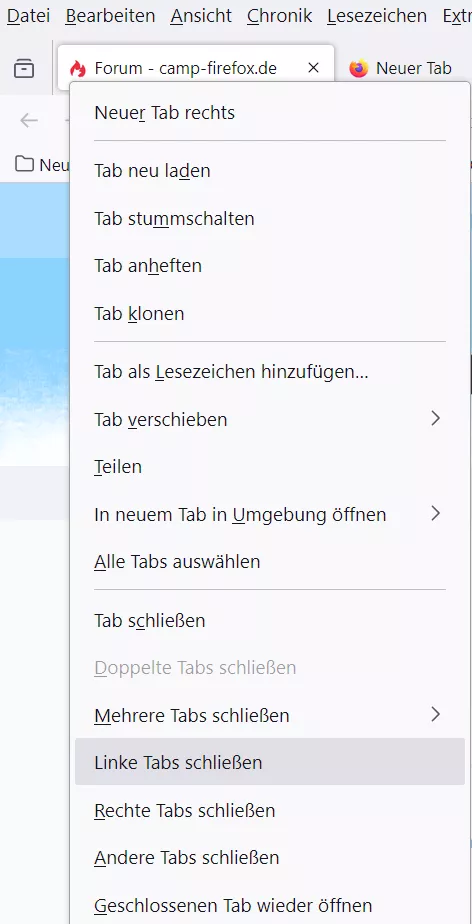This screenshot has height=924, width=472.
Task: Close the Forum - camp-firefox.de tab
Action: [x=313, y=68]
